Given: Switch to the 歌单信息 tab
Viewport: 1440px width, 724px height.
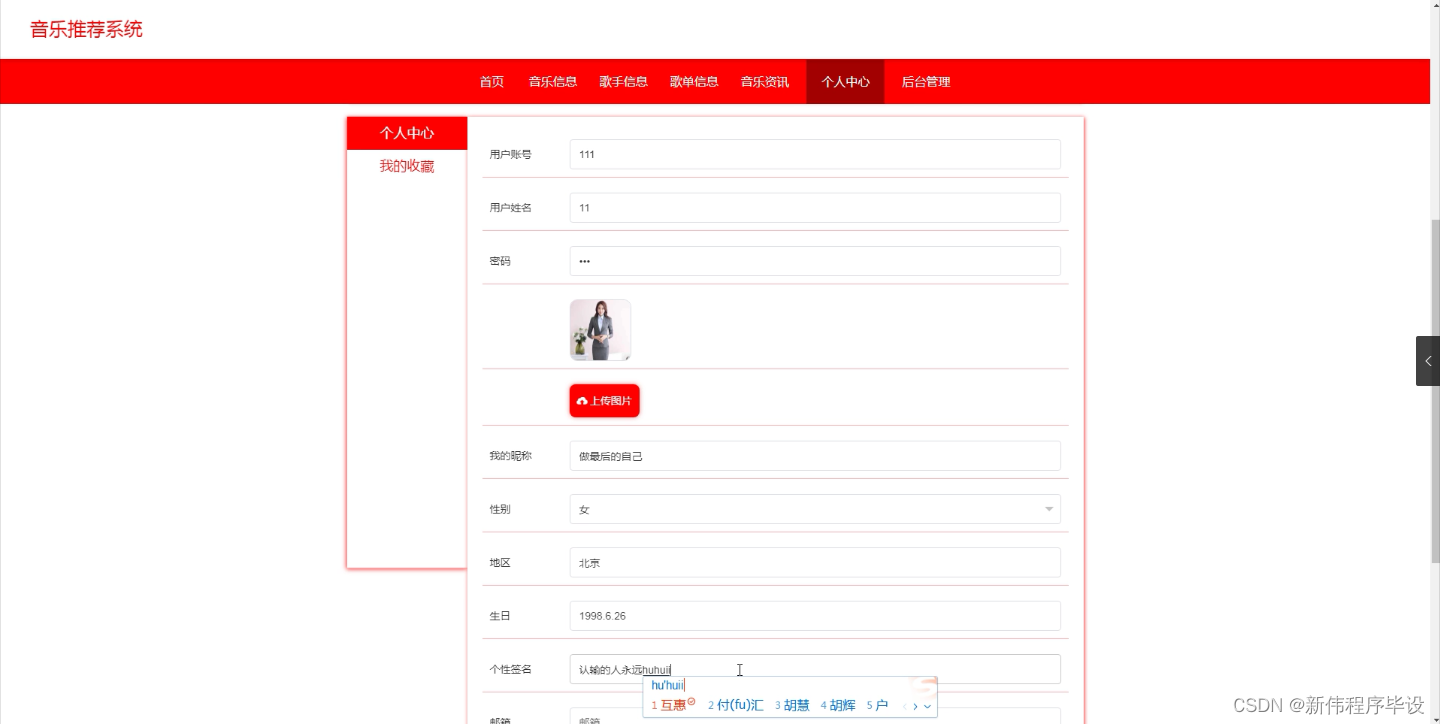Looking at the screenshot, I should point(694,81).
